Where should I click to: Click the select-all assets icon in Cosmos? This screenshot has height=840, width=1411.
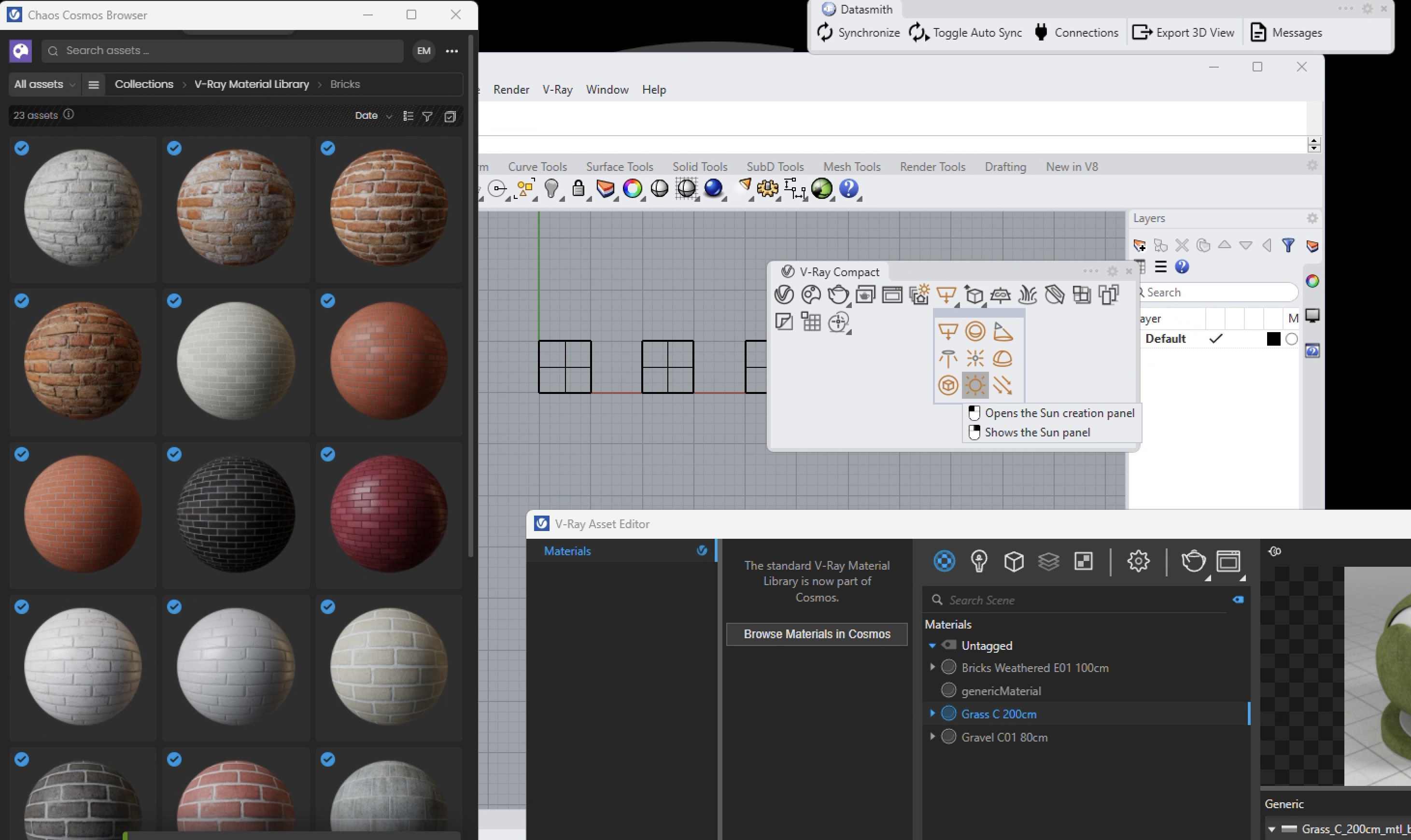click(450, 116)
